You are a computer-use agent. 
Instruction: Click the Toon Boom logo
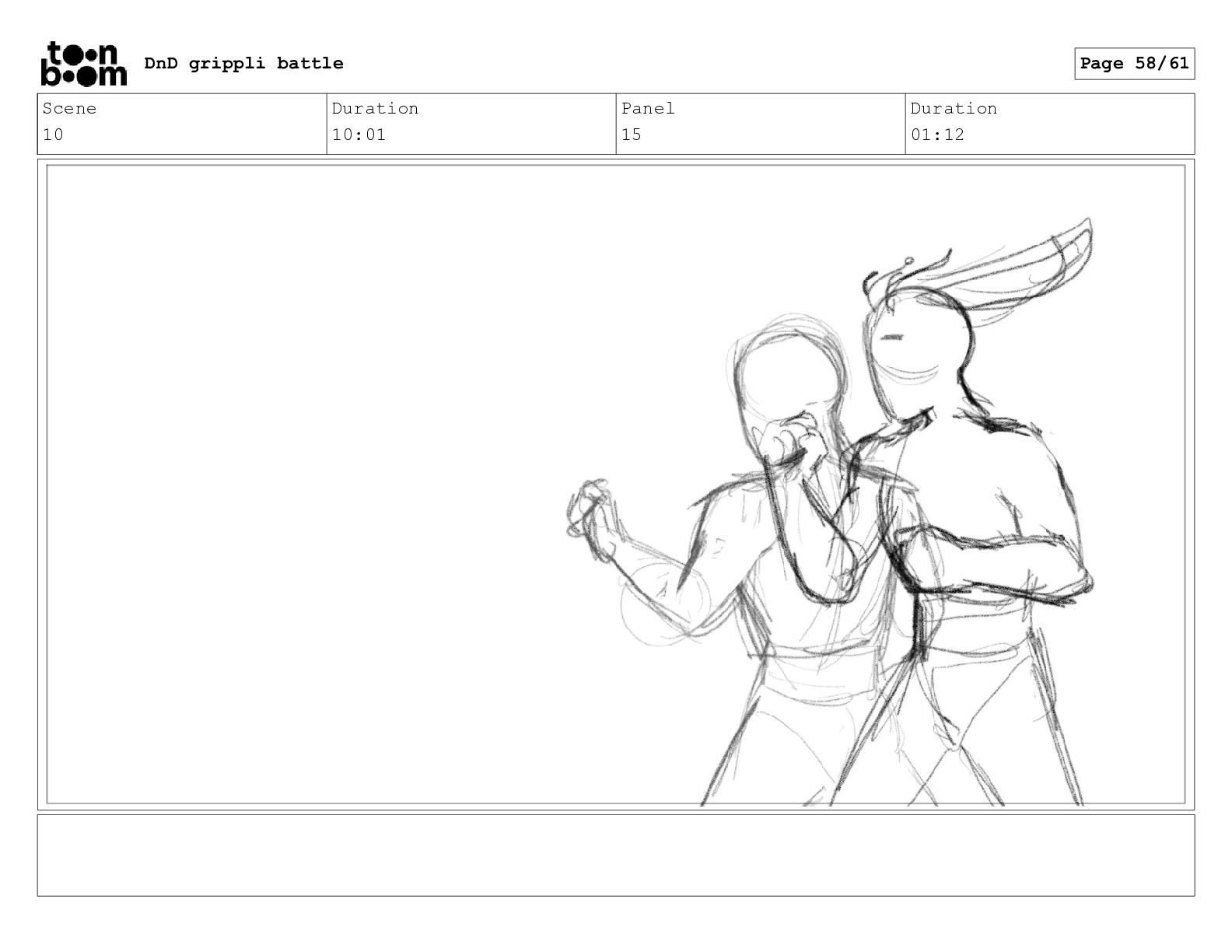click(x=83, y=64)
